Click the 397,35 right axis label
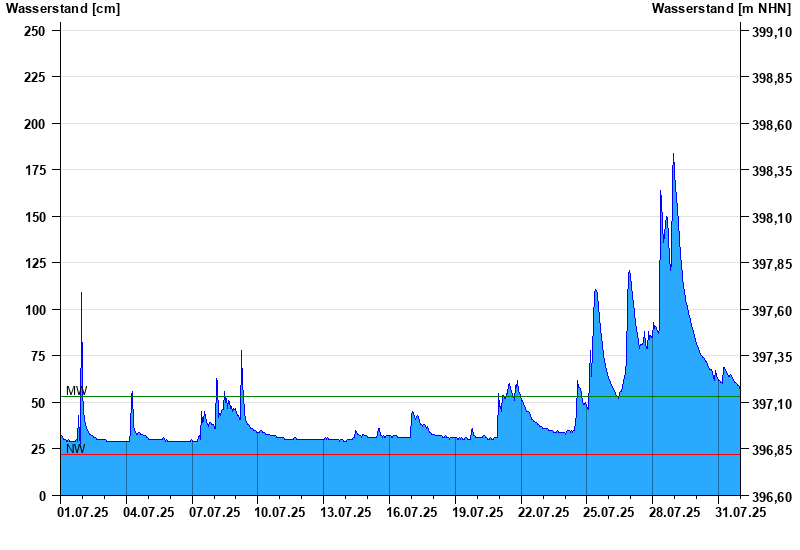Image resolution: width=800 pixels, height=550 pixels. point(772,357)
